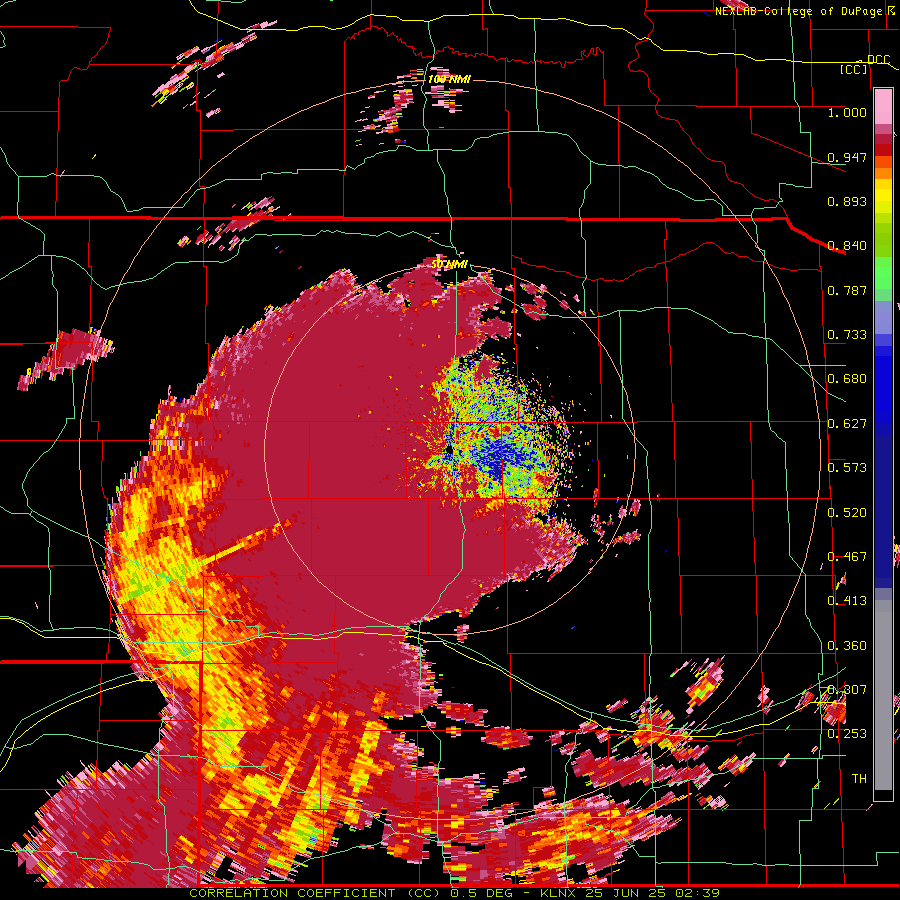This screenshot has width=900, height=900.
Task: Click the Correlation Coefficient caption at the bottom
Action: 455,893
